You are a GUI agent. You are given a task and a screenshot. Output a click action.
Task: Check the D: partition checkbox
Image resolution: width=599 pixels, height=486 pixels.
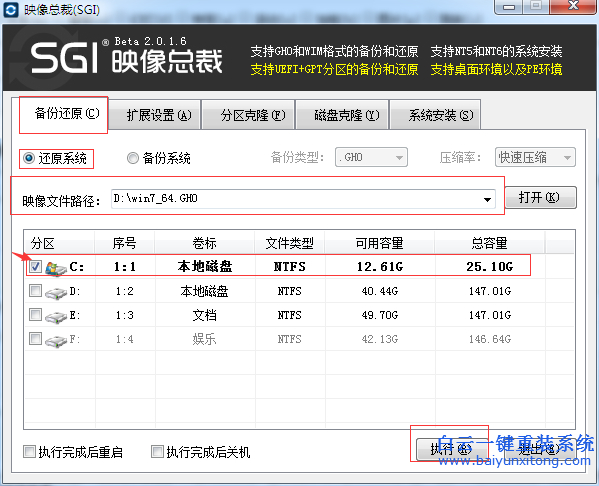[x=36, y=291]
